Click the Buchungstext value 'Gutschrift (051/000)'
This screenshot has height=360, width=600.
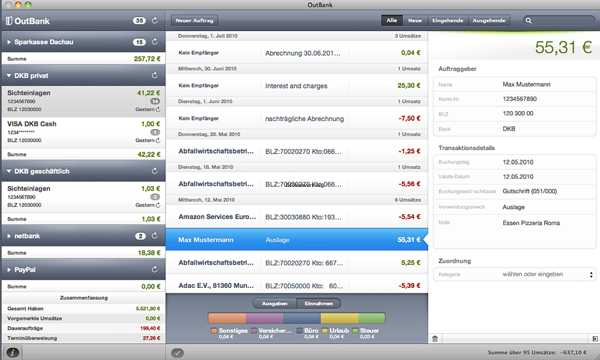pos(530,191)
